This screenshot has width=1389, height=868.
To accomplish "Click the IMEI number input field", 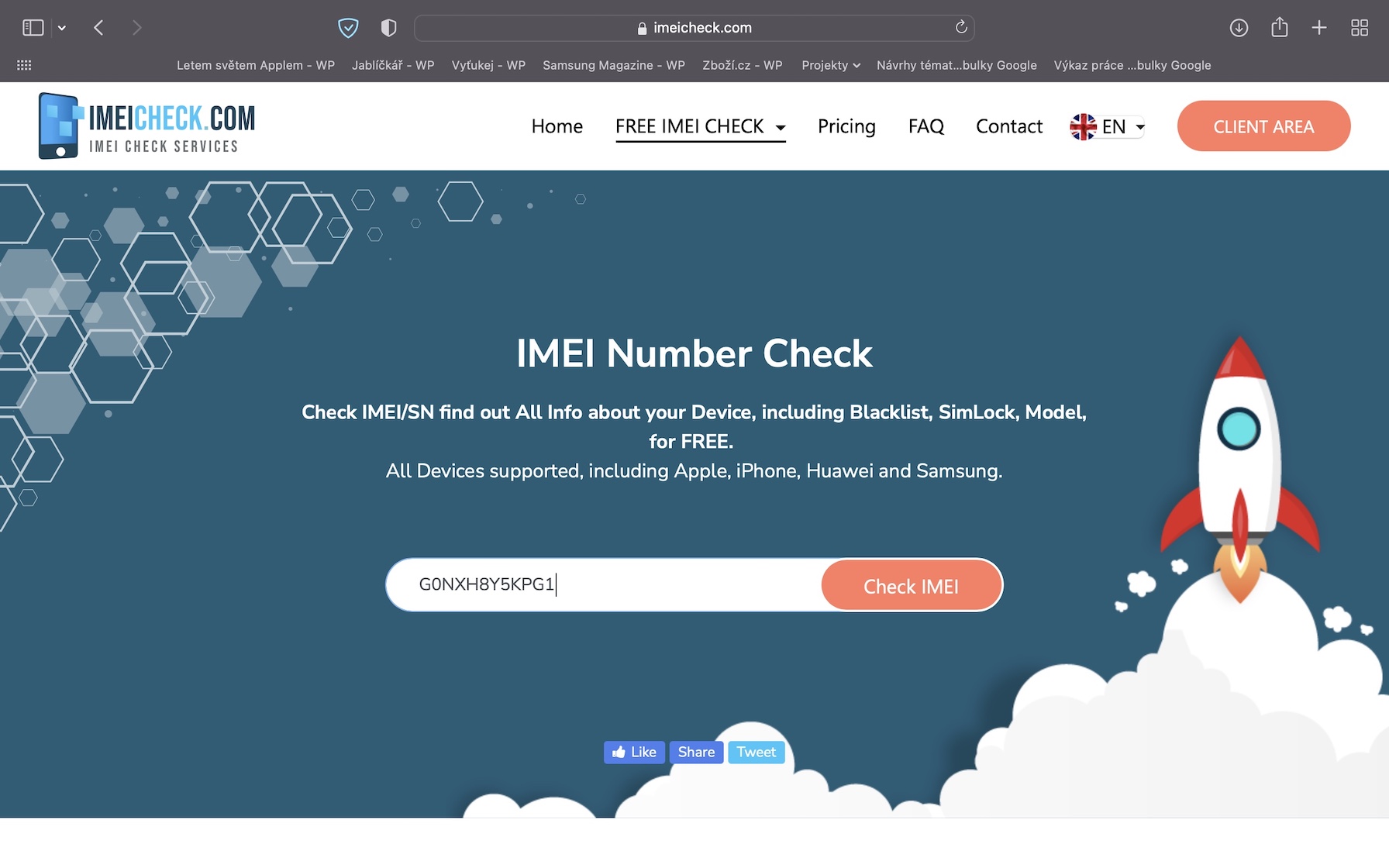I will [x=604, y=584].
